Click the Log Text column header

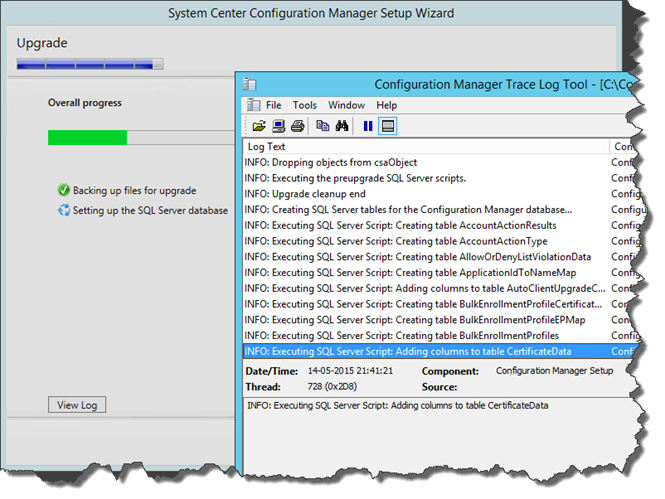(426, 146)
